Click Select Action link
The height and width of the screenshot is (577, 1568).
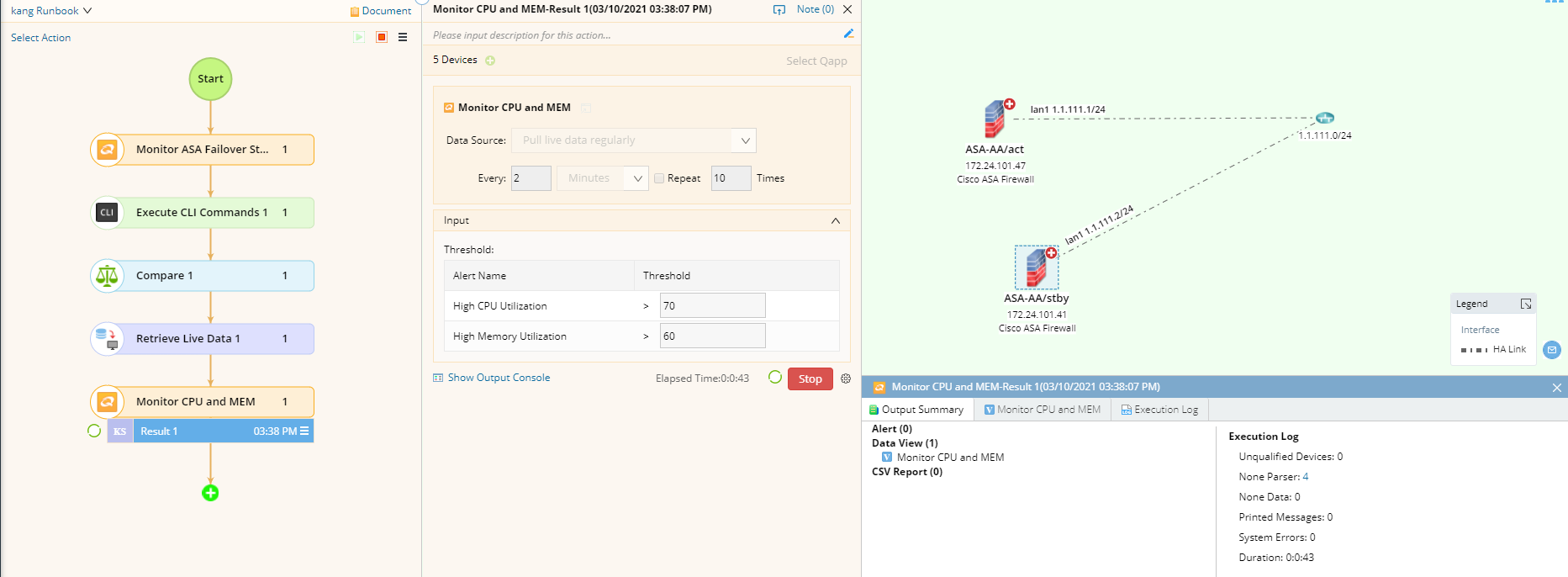pos(40,38)
